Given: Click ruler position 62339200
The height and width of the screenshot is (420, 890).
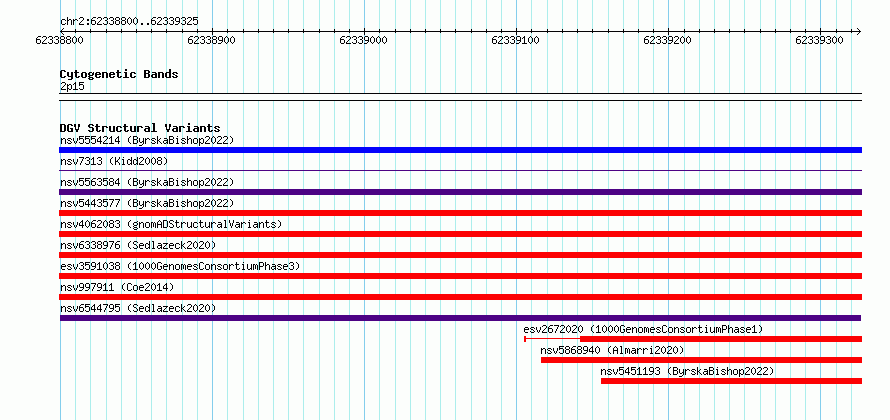Looking at the screenshot, I should pyautogui.click(x=668, y=40).
